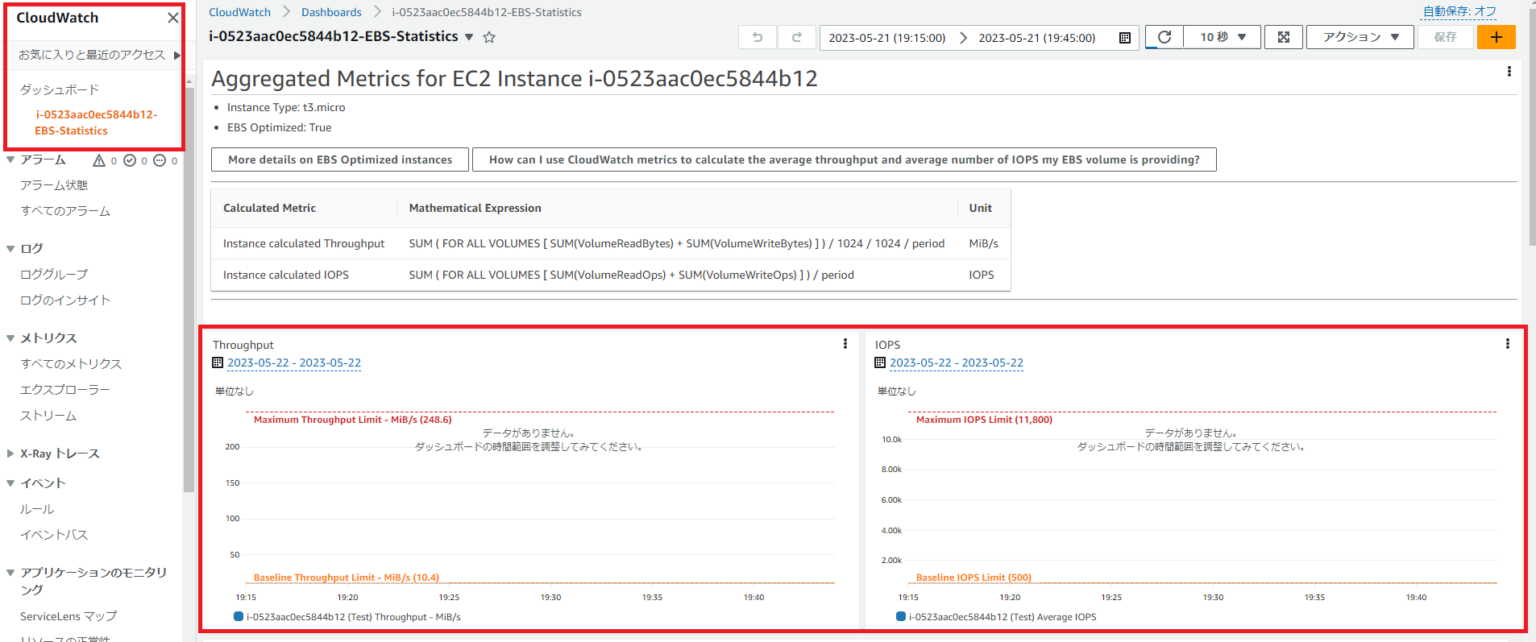Click the redo arrow icon
The width and height of the screenshot is (1536, 642).
(x=797, y=36)
